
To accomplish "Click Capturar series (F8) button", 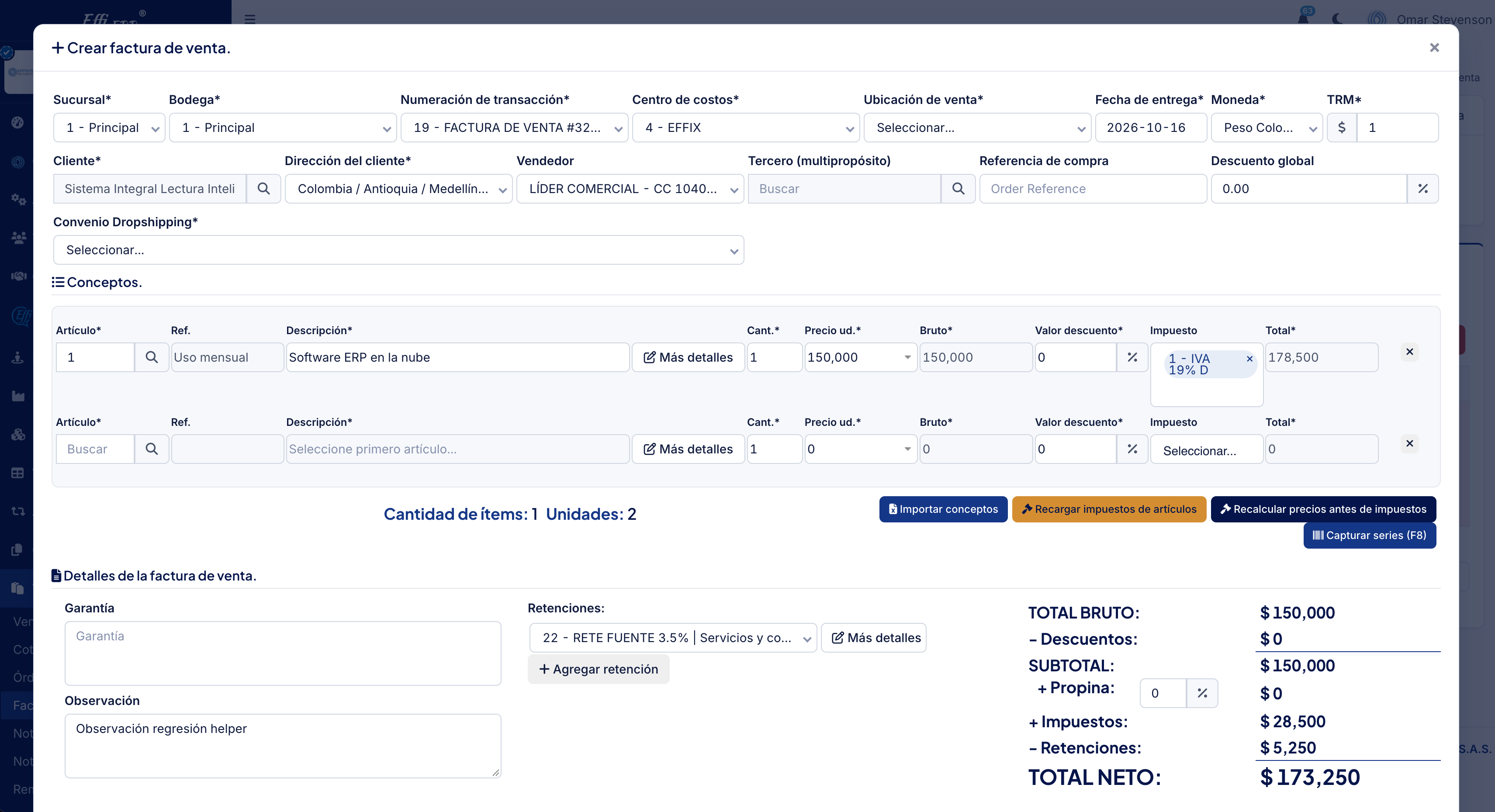I will tap(1370, 535).
